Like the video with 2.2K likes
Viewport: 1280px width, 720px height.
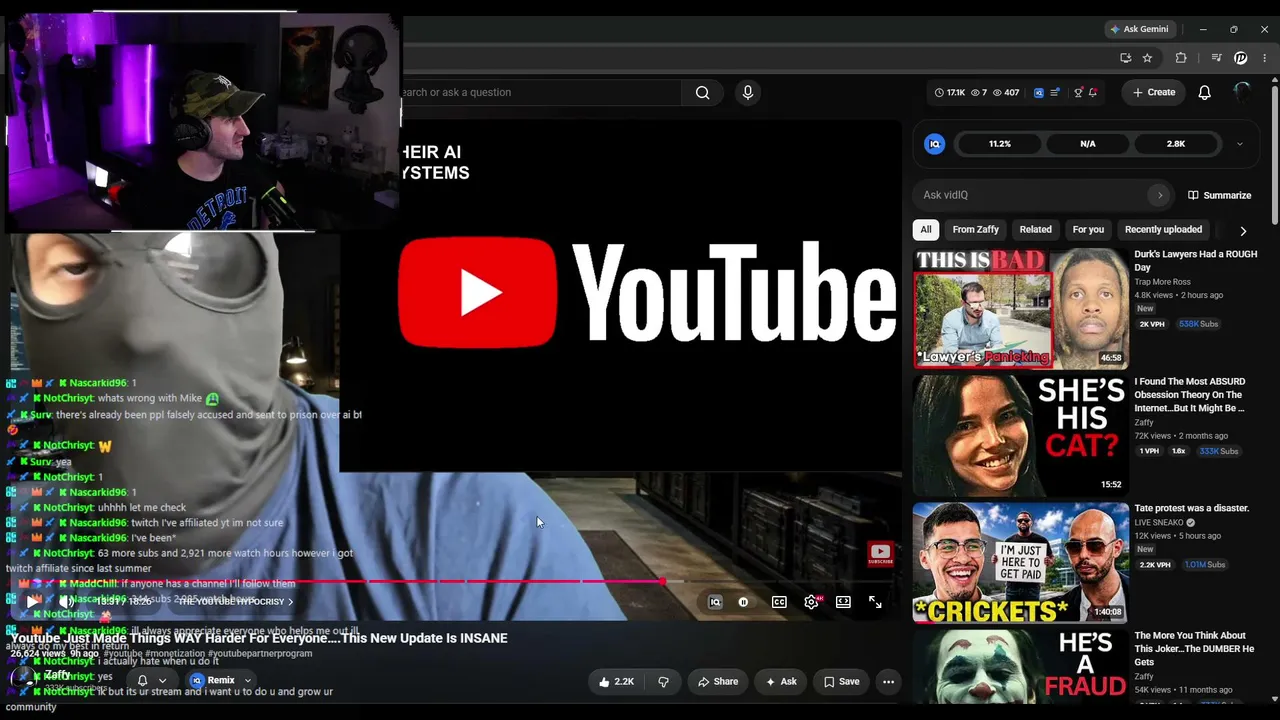tap(616, 682)
